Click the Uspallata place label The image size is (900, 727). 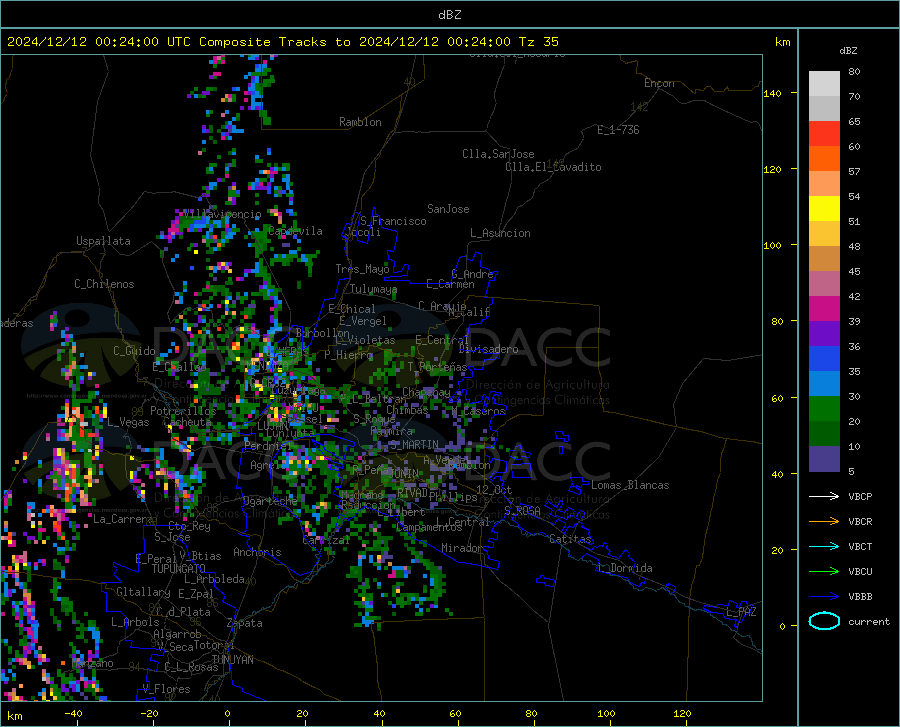(x=103, y=241)
